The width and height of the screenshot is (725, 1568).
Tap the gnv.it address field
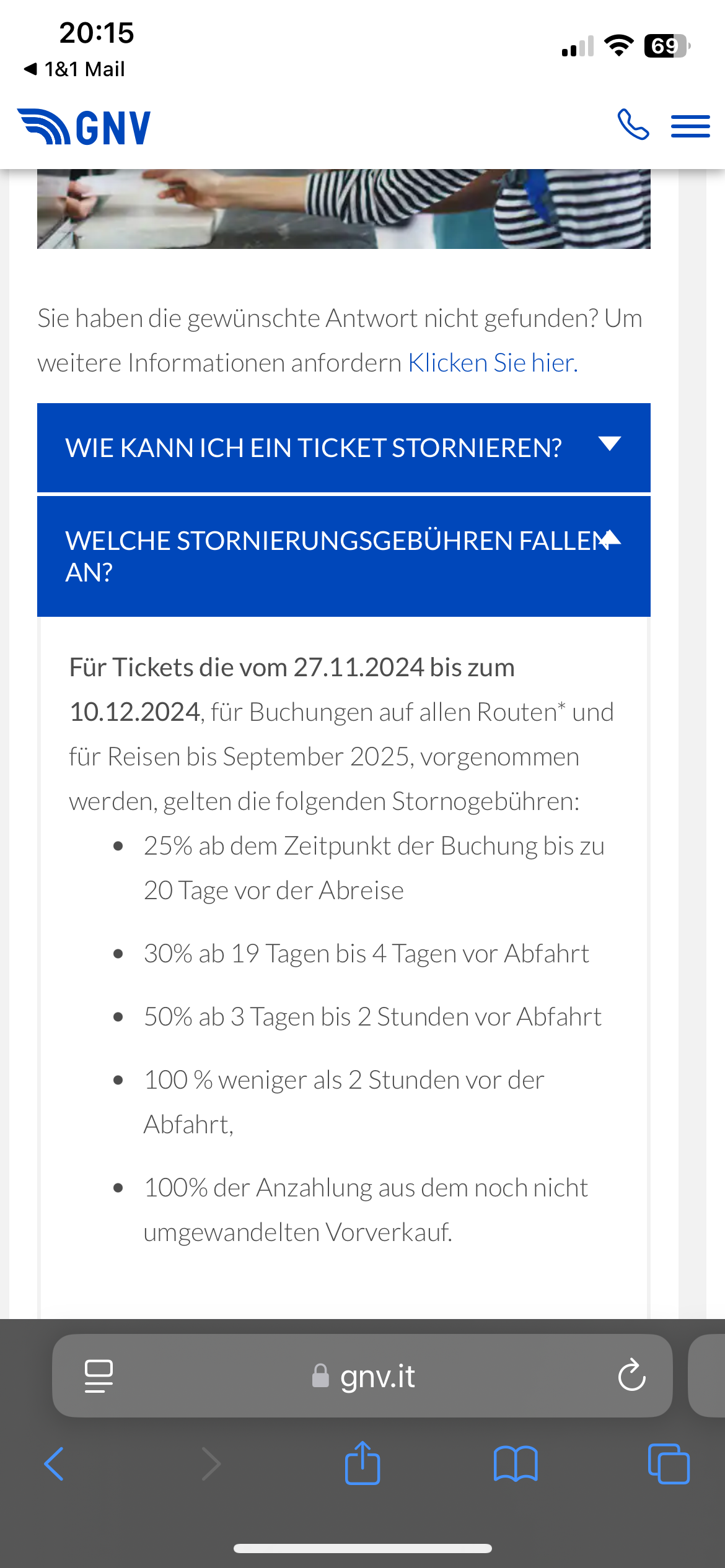362,1375
